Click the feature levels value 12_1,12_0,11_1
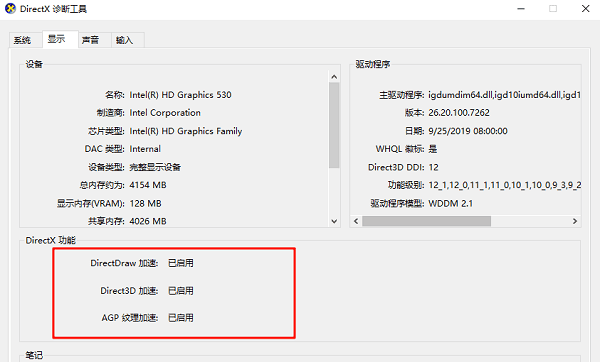Screen dimensions: 600x362 (504, 185)
